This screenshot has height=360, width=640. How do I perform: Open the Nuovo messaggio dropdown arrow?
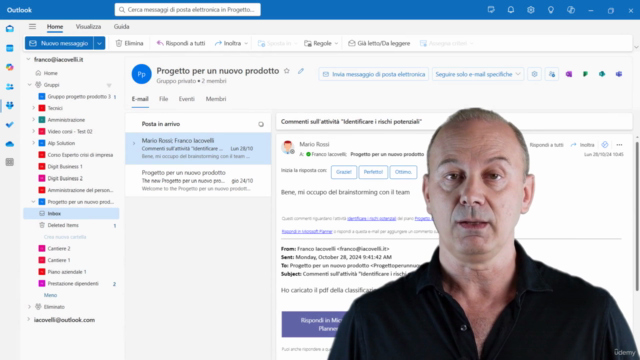click(100, 43)
